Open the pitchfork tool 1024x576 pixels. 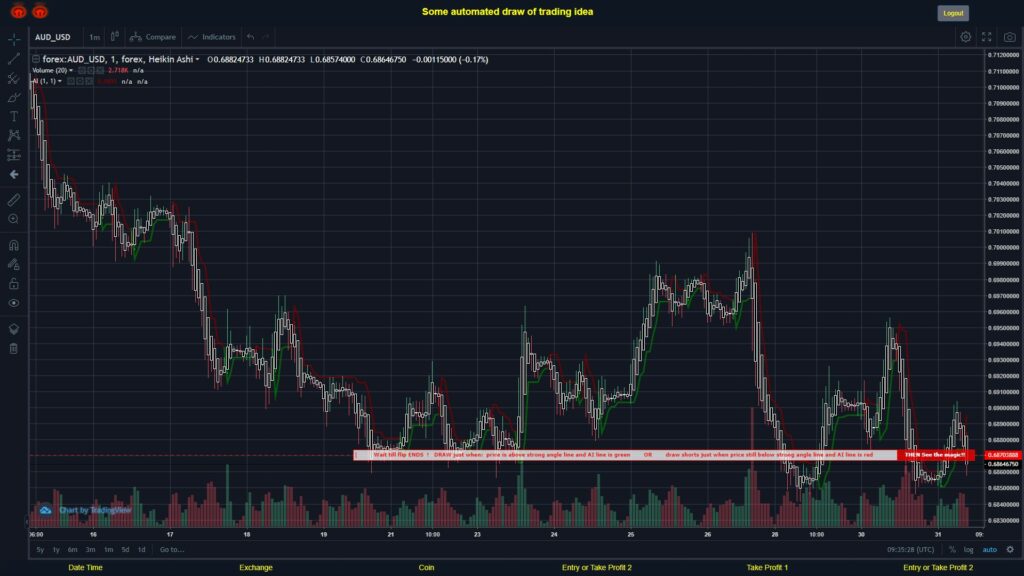[x=14, y=78]
